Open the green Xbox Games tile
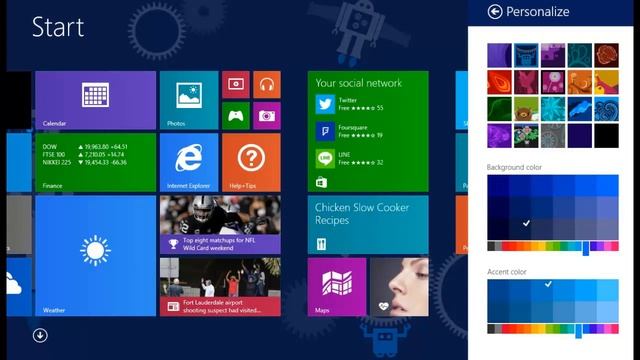The width and height of the screenshot is (640, 360). pyautogui.click(x=236, y=116)
